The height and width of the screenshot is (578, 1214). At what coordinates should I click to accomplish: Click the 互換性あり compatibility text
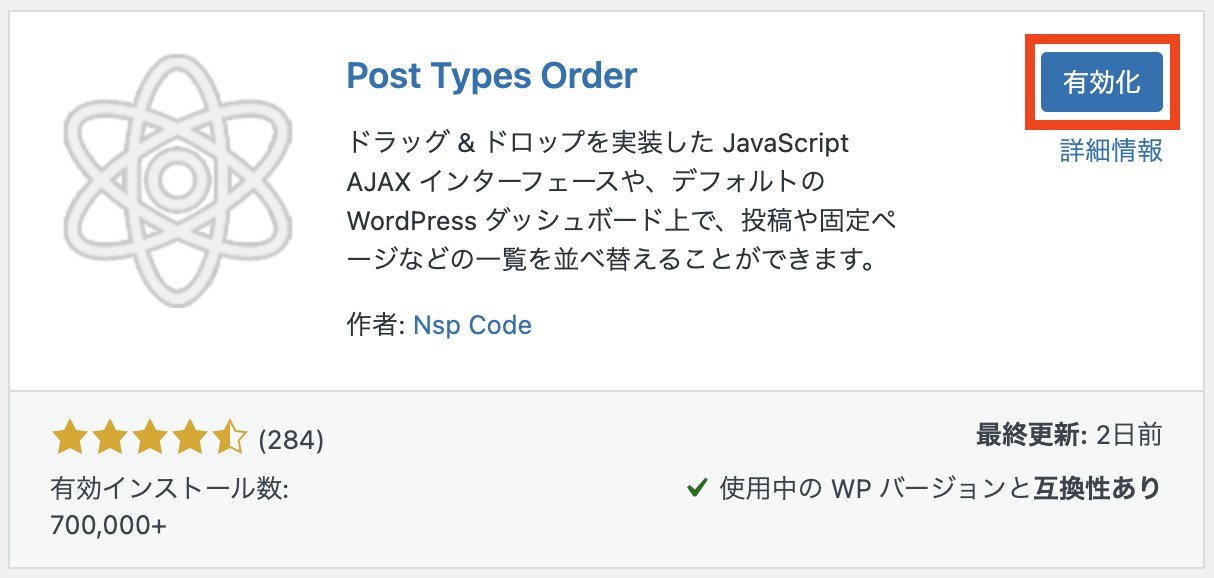(1096, 488)
